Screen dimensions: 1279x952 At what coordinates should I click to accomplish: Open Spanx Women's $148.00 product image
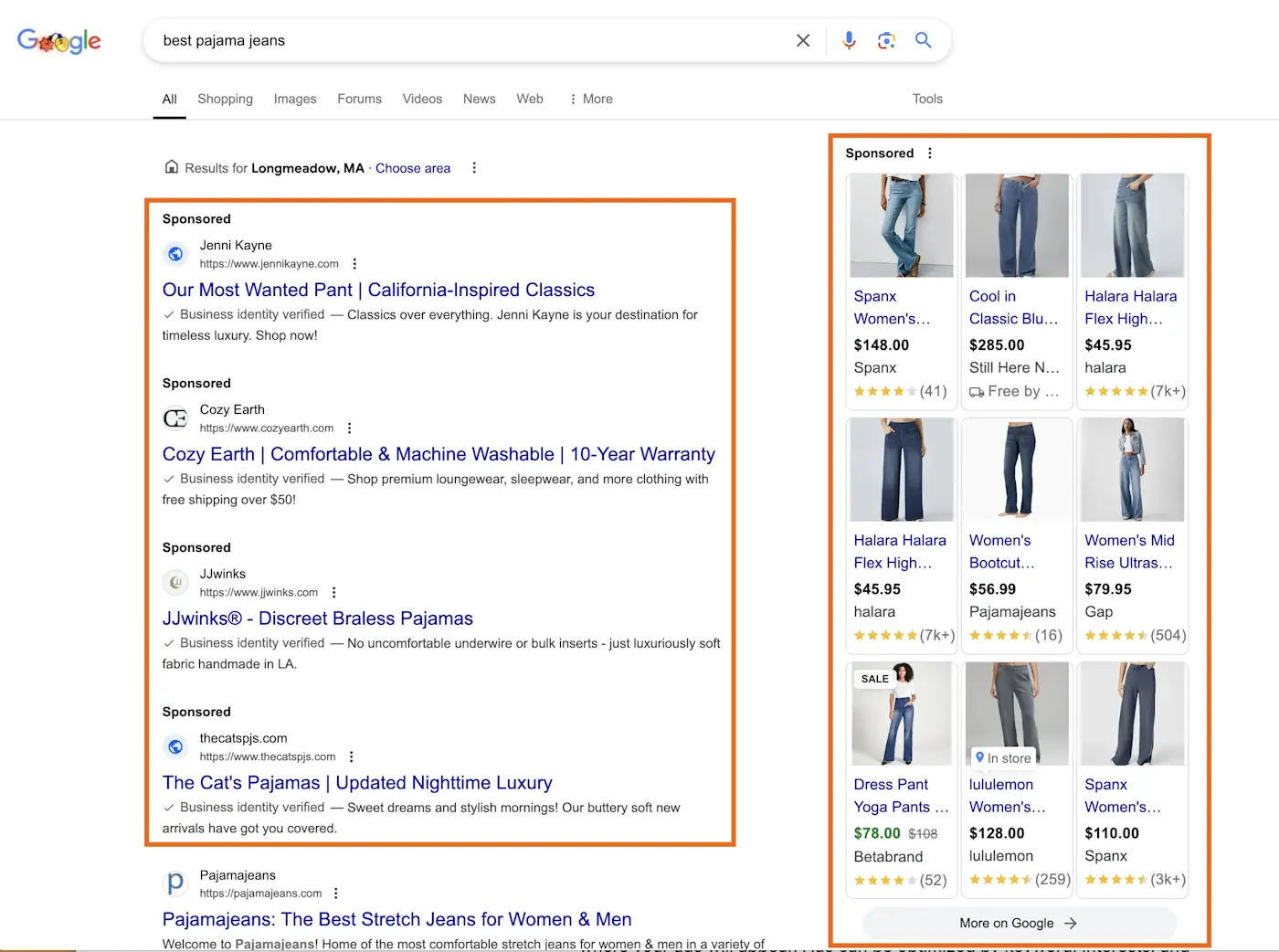(902, 226)
